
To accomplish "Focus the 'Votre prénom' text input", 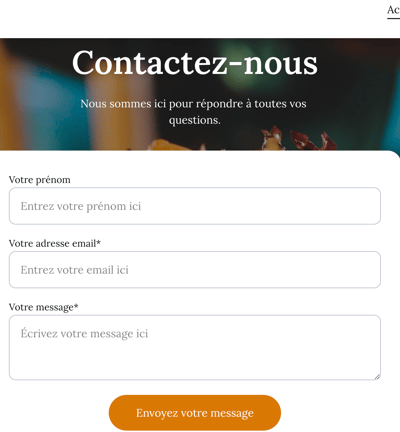I will click(195, 206).
